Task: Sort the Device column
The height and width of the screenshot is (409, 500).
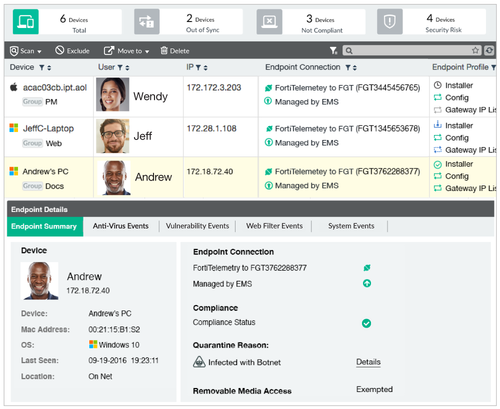Action: click(49, 68)
